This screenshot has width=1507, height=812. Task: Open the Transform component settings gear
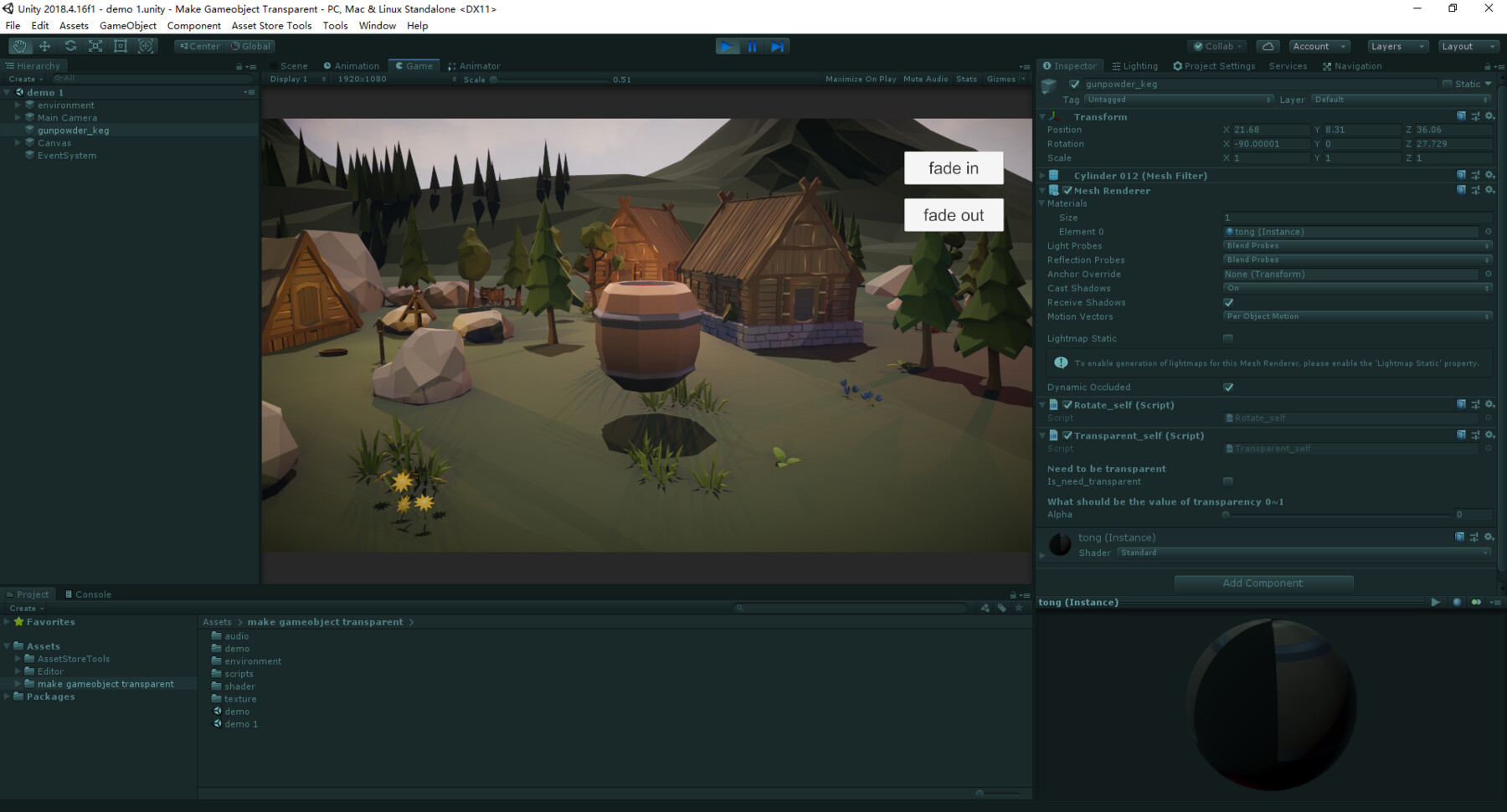pos(1489,116)
